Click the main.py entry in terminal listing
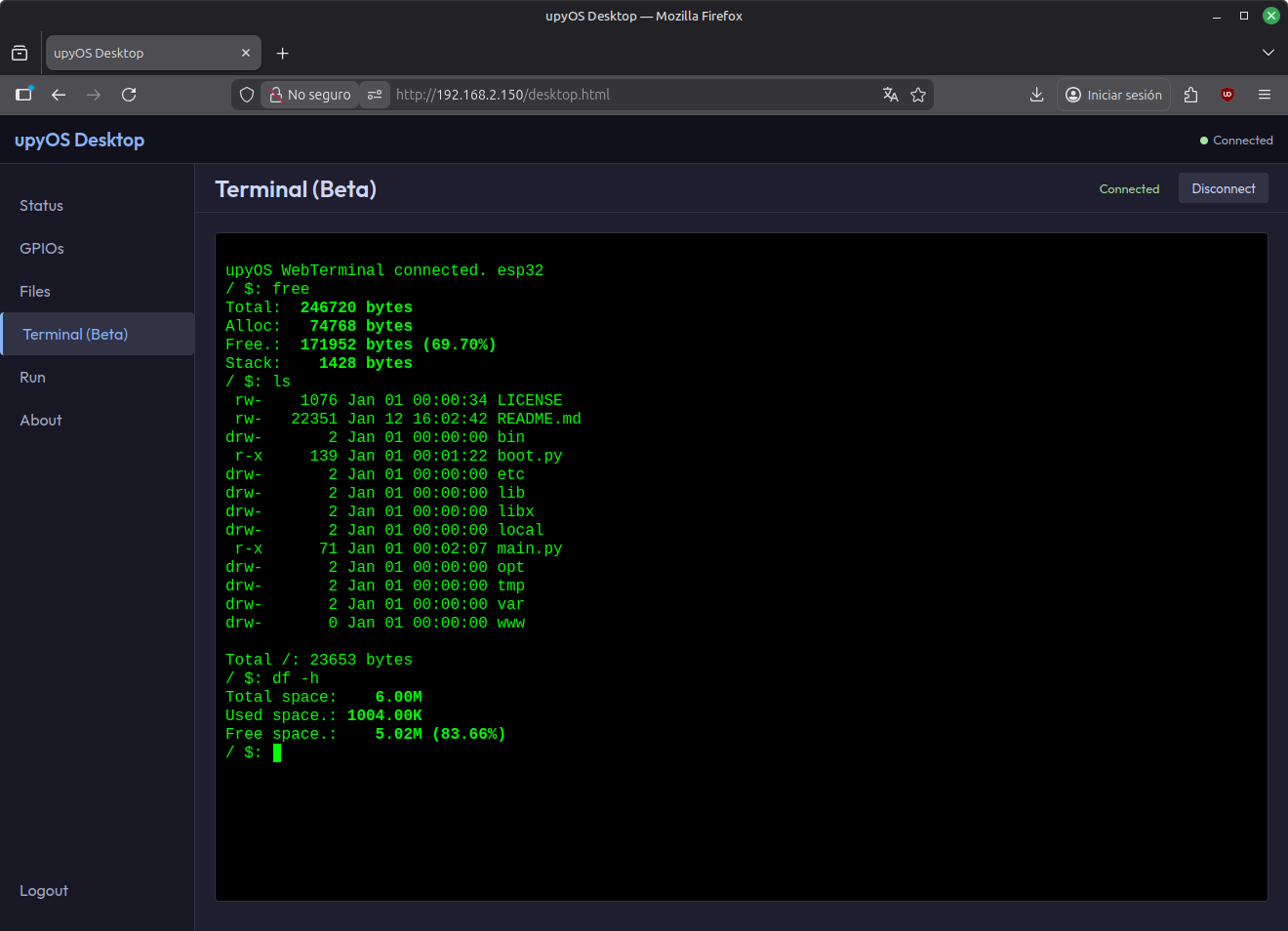The height and width of the screenshot is (931, 1288). click(530, 548)
